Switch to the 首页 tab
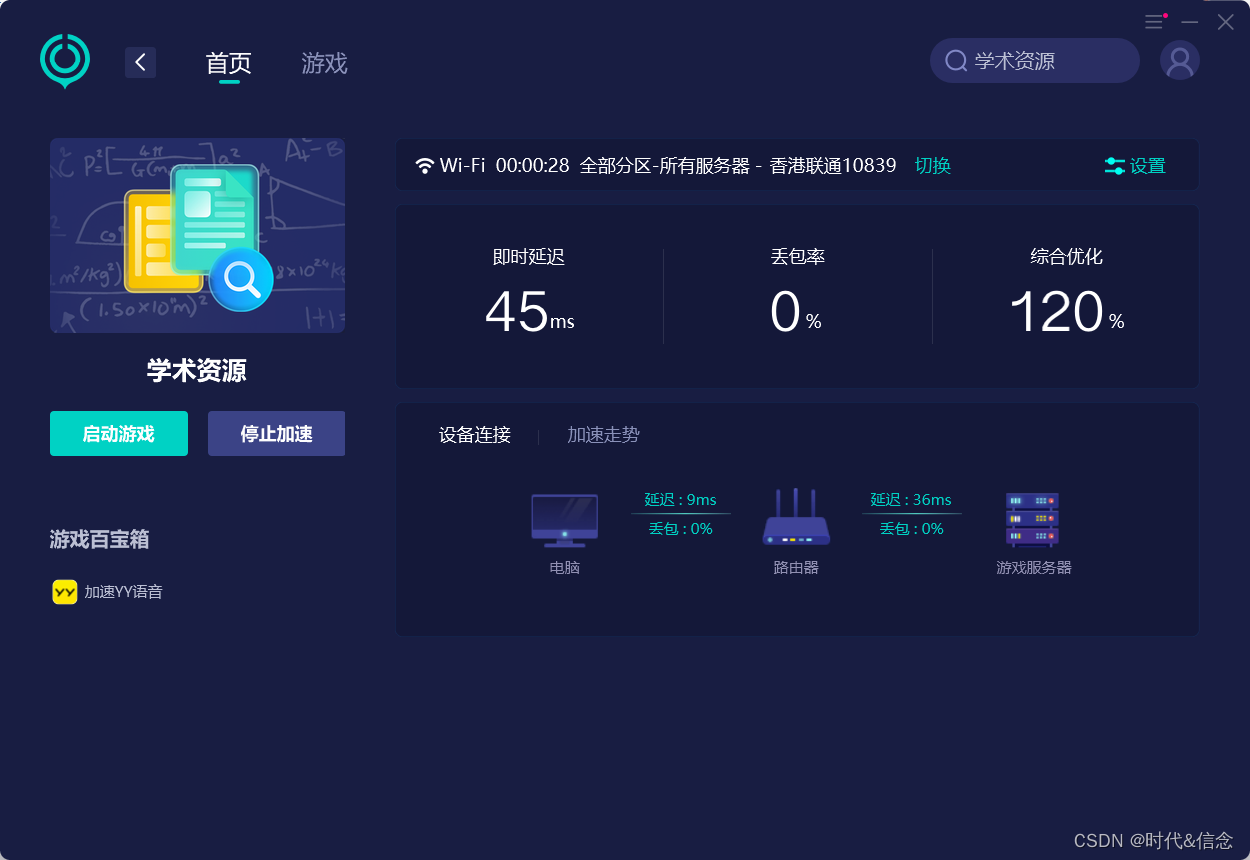Screen dimensions: 1250x860 tap(229, 63)
